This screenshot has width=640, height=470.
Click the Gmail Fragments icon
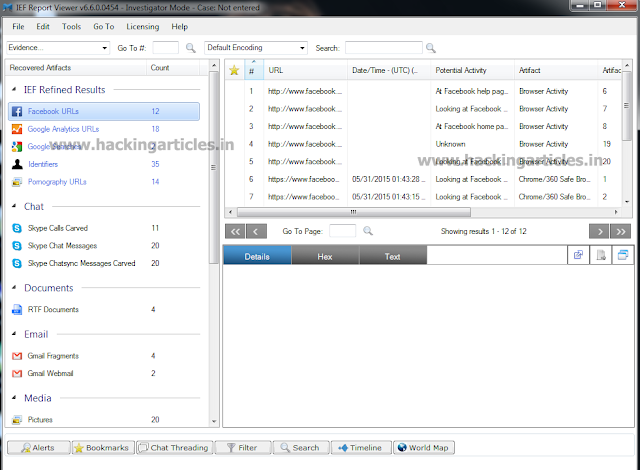coord(17,356)
